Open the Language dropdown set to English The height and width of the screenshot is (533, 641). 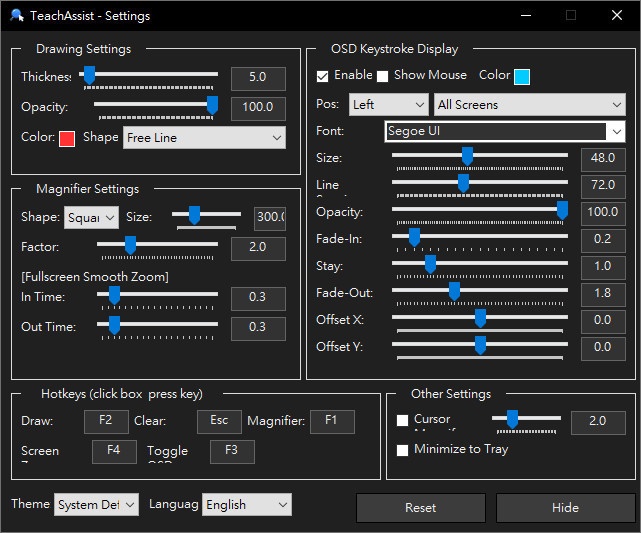[x=247, y=504]
